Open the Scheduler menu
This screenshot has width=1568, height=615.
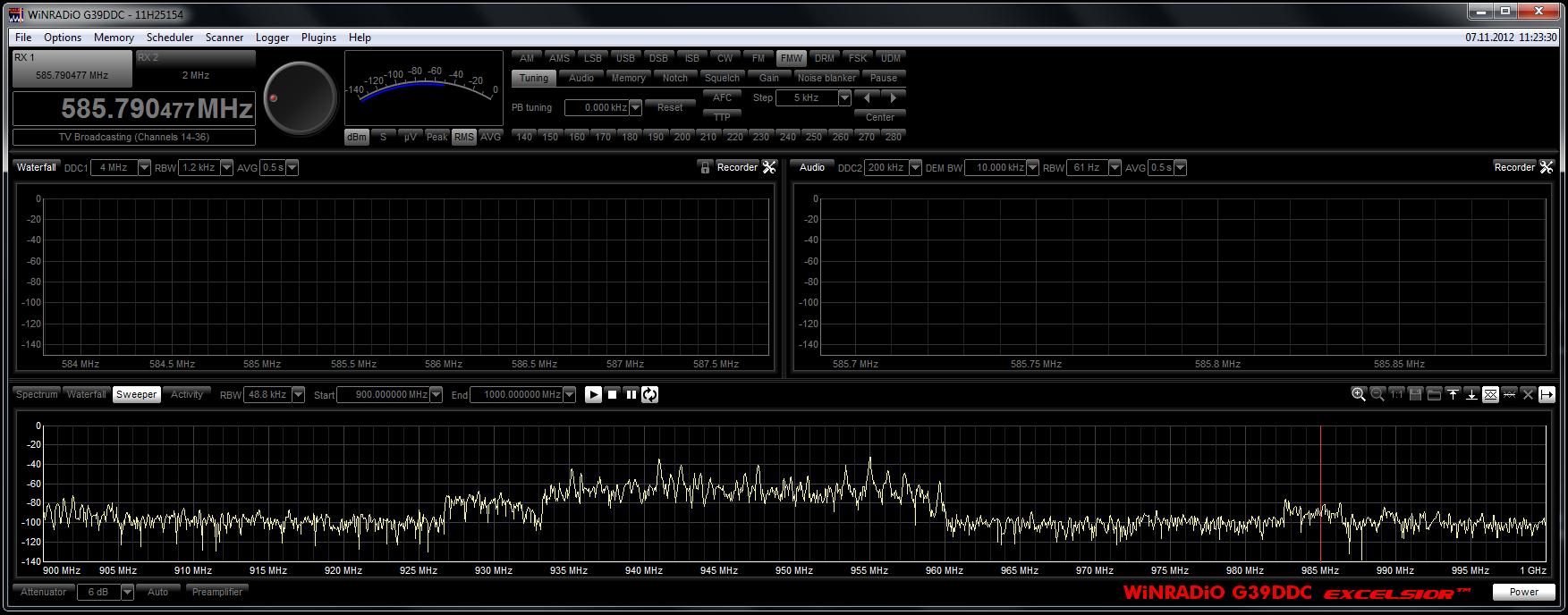click(170, 38)
